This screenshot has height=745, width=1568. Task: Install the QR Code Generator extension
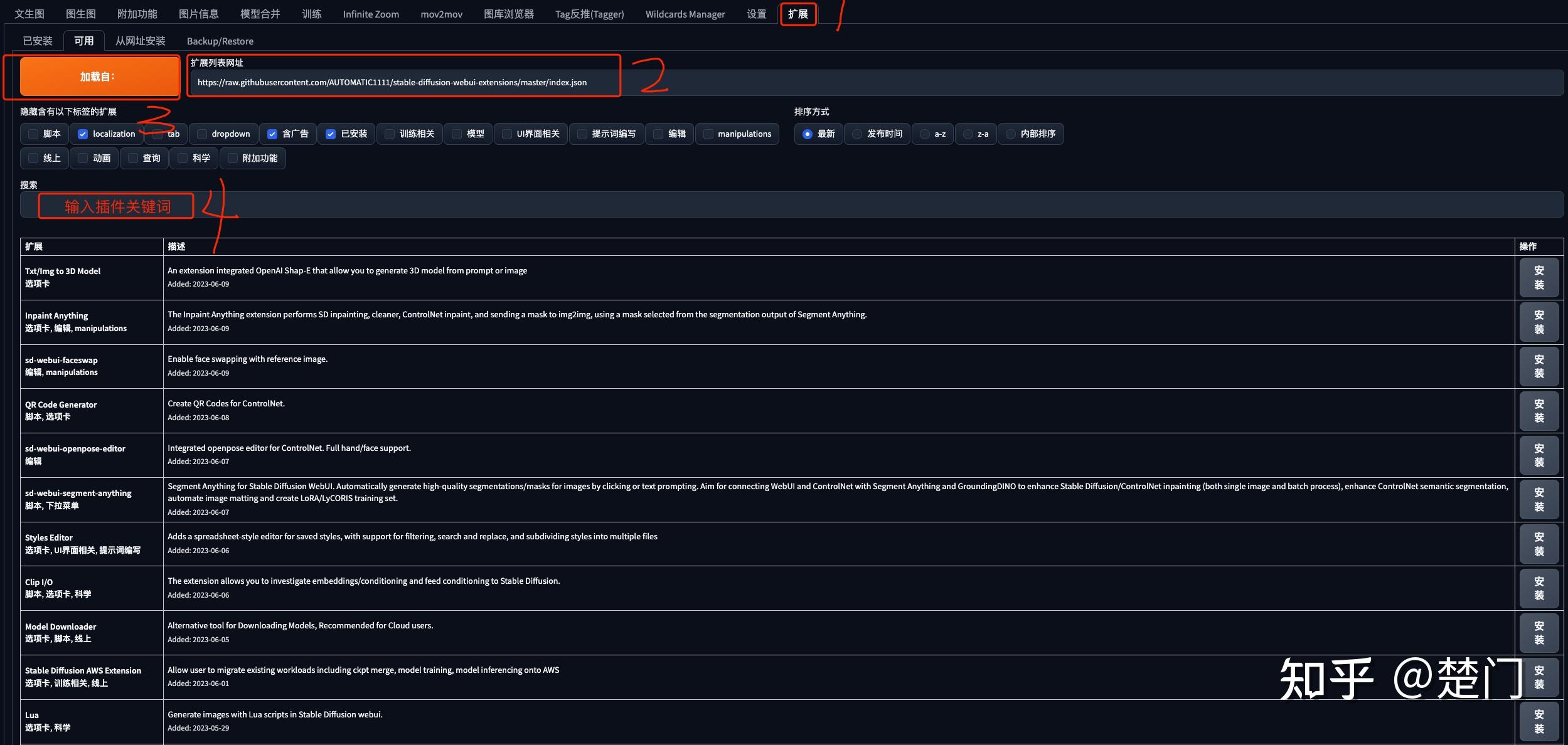pos(1539,411)
